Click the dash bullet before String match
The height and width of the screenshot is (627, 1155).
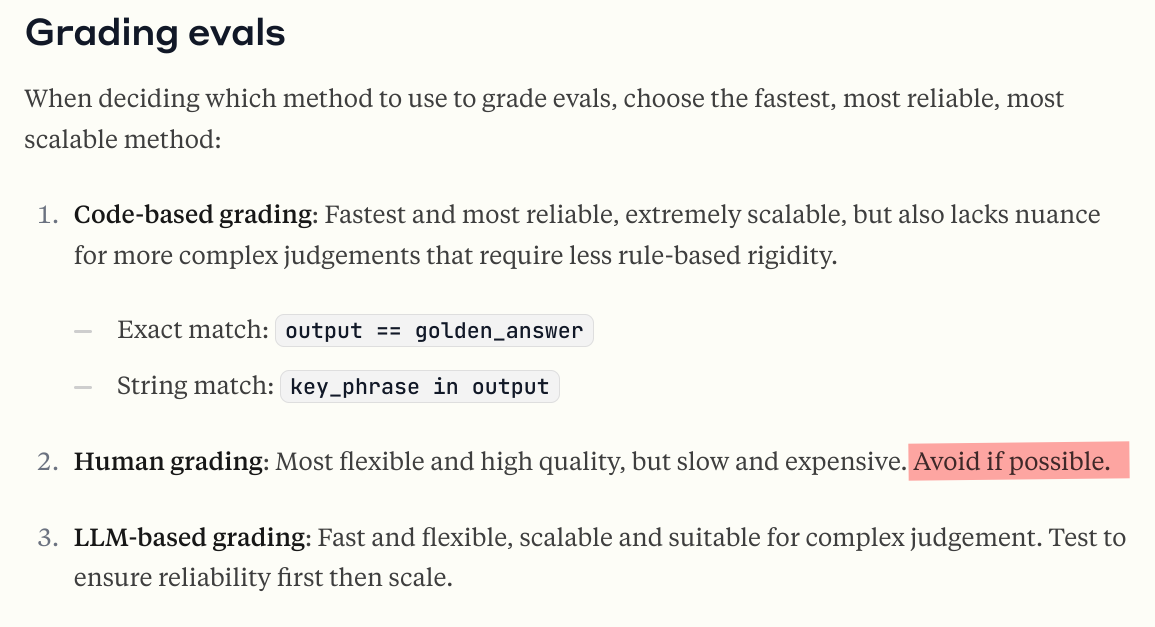click(x=83, y=387)
